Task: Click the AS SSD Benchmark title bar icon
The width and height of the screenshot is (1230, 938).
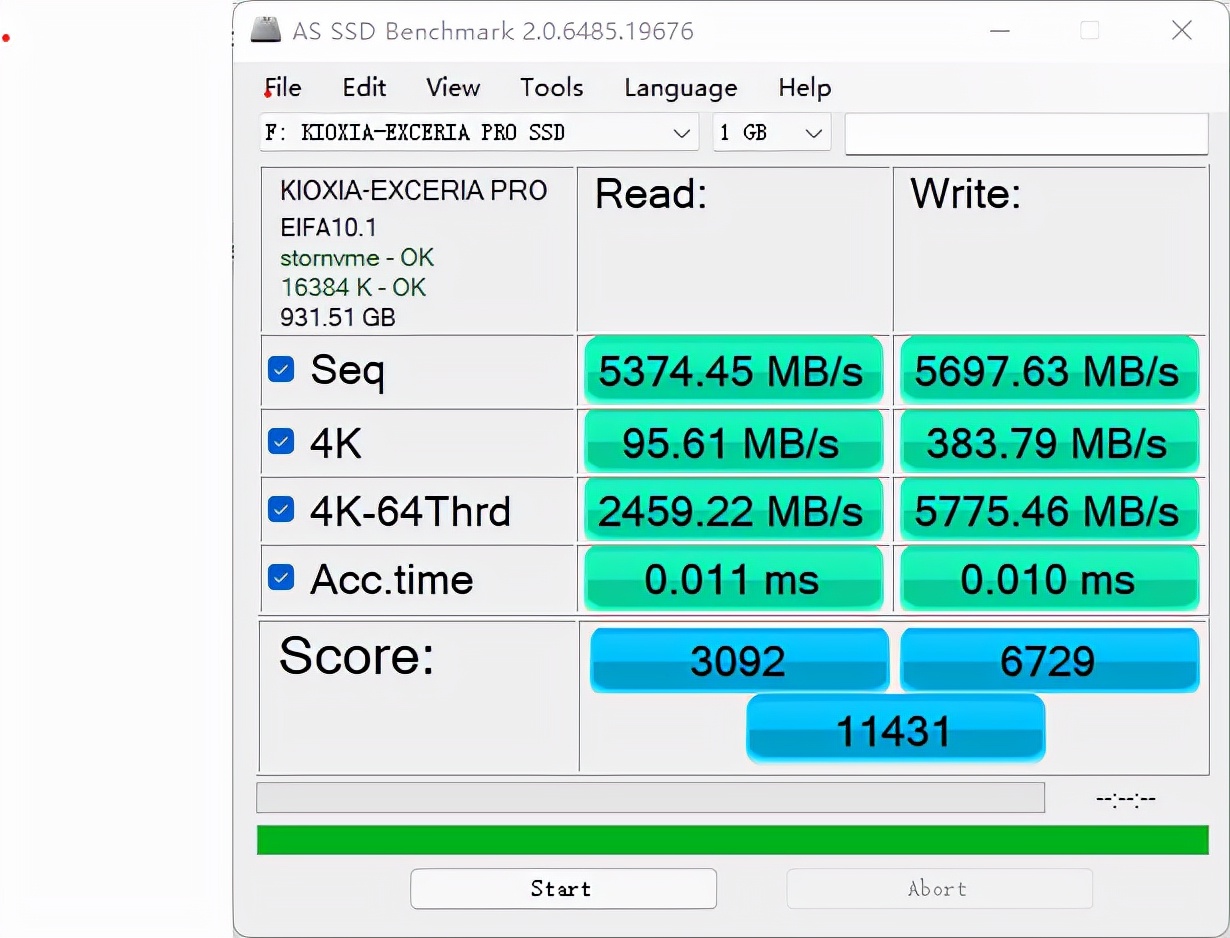Action: tap(265, 29)
